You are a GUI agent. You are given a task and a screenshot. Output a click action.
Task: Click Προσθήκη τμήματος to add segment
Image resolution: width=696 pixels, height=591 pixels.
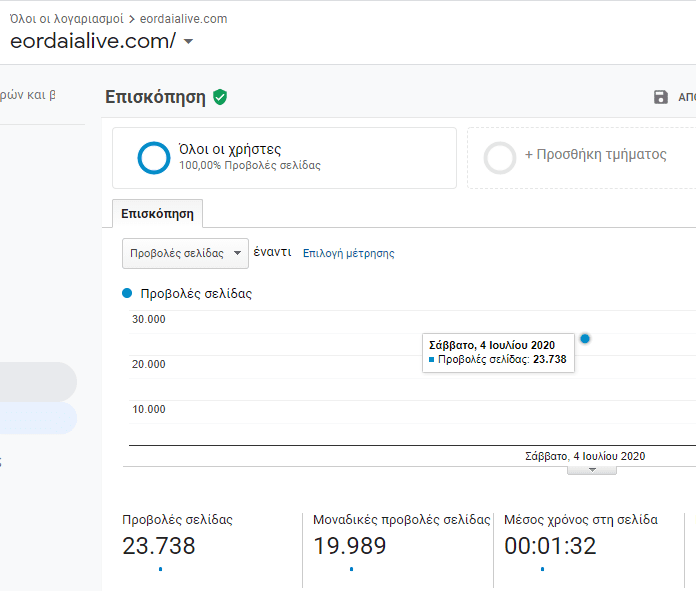tap(595, 154)
